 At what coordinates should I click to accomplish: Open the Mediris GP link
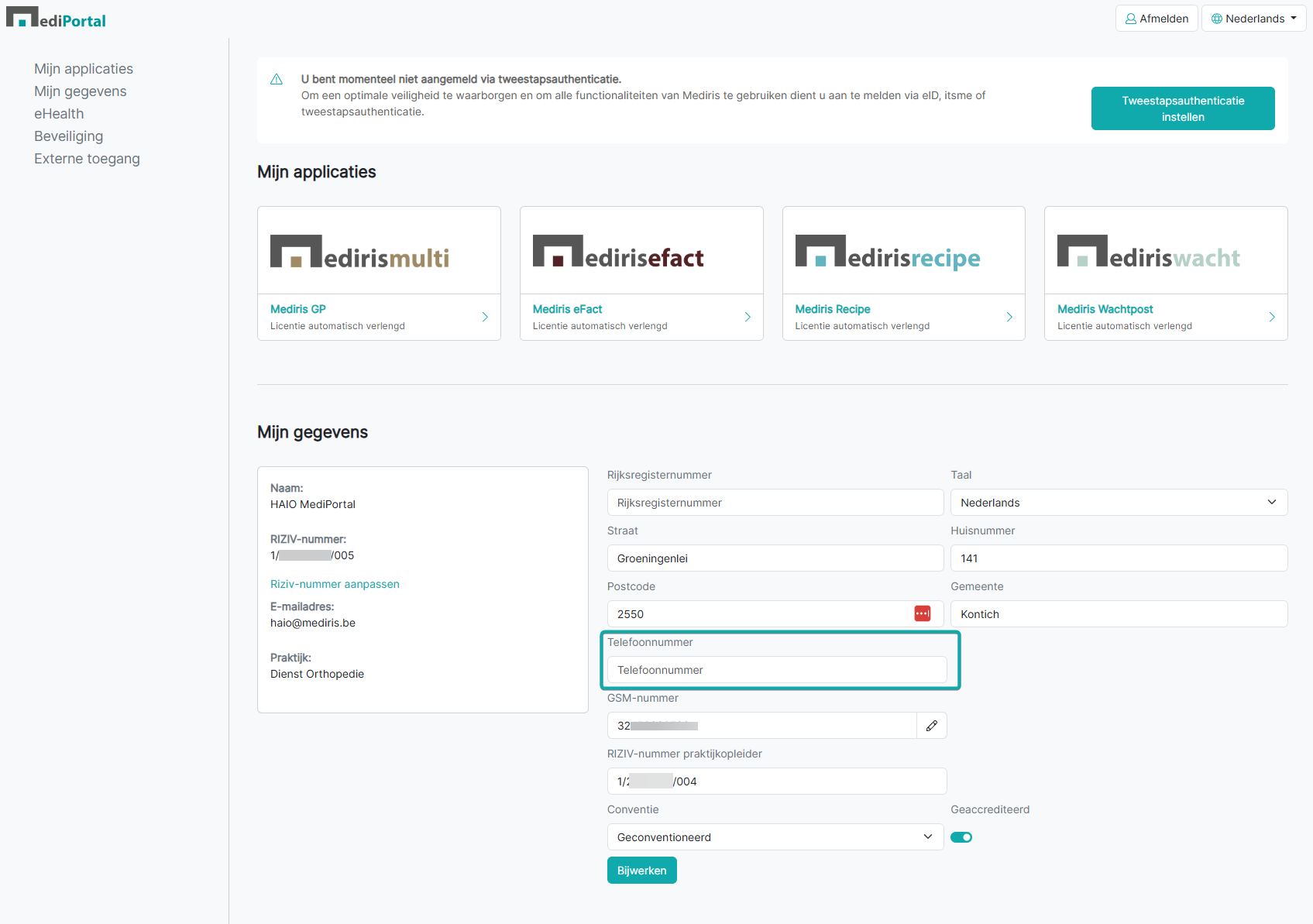pyautogui.click(x=298, y=309)
